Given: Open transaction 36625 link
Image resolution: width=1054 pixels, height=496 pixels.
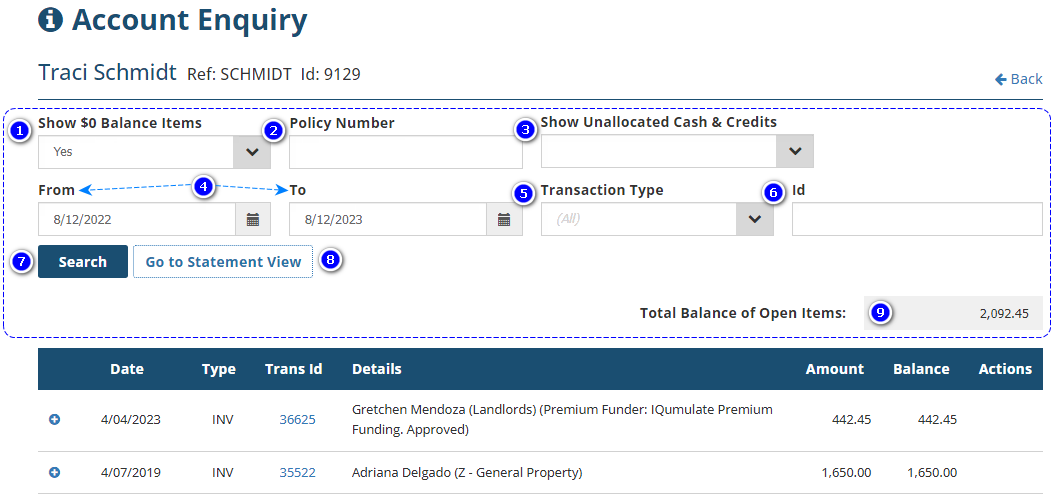Looking at the screenshot, I should pyautogui.click(x=297, y=419).
